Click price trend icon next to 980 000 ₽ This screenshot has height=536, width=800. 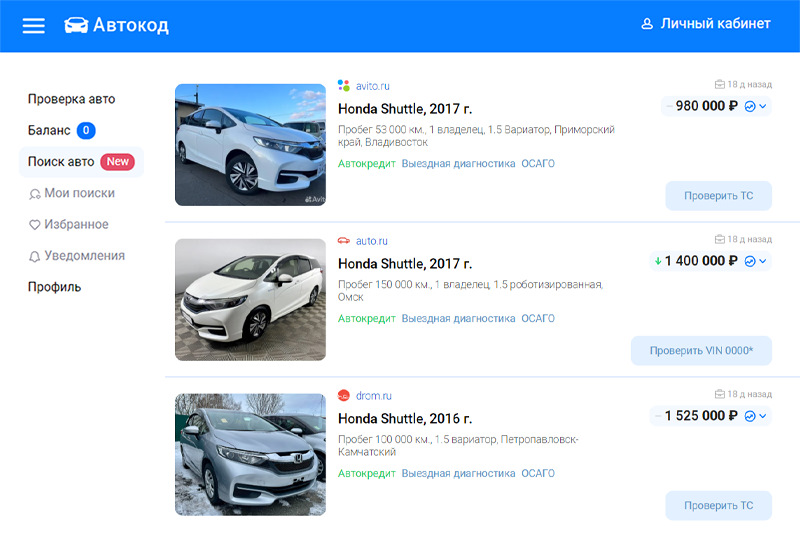[749, 107]
